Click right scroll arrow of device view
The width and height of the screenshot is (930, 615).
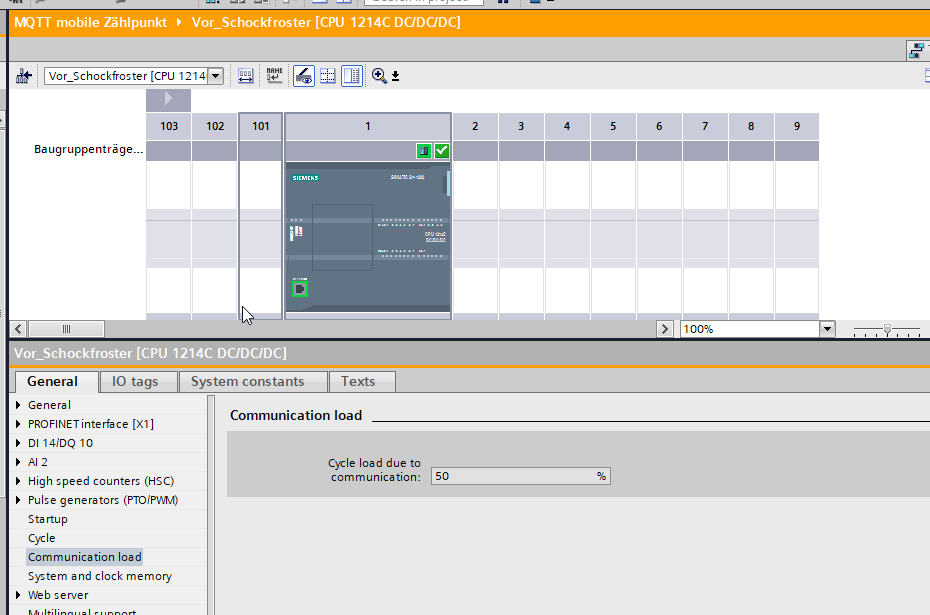click(x=664, y=329)
